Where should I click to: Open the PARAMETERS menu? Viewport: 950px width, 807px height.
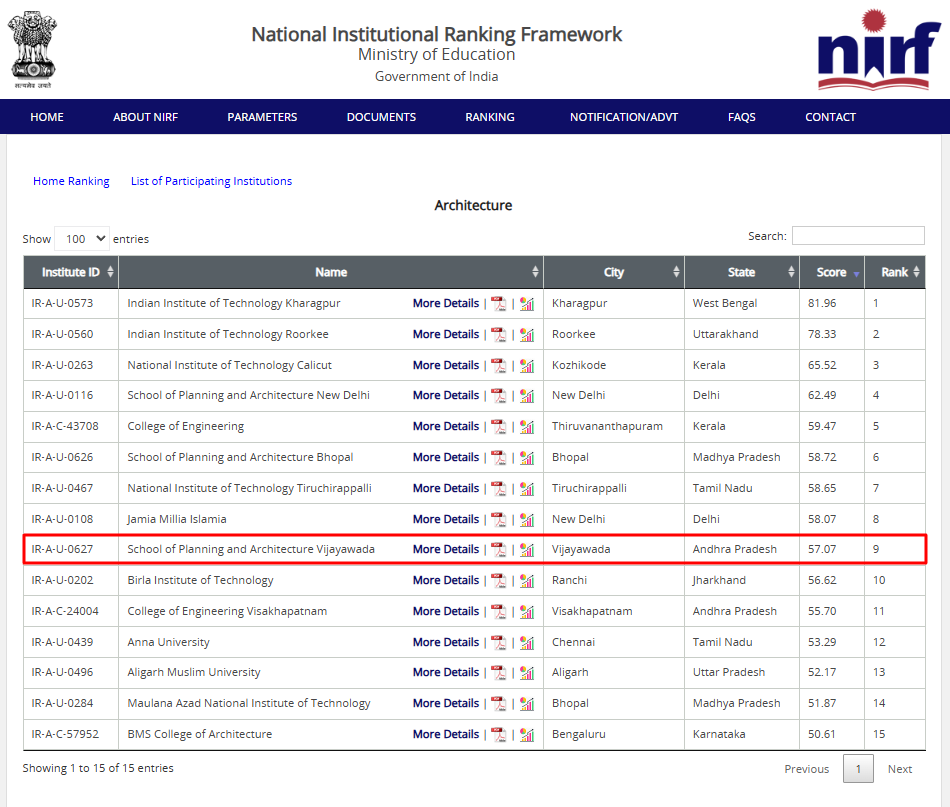tap(262, 117)
